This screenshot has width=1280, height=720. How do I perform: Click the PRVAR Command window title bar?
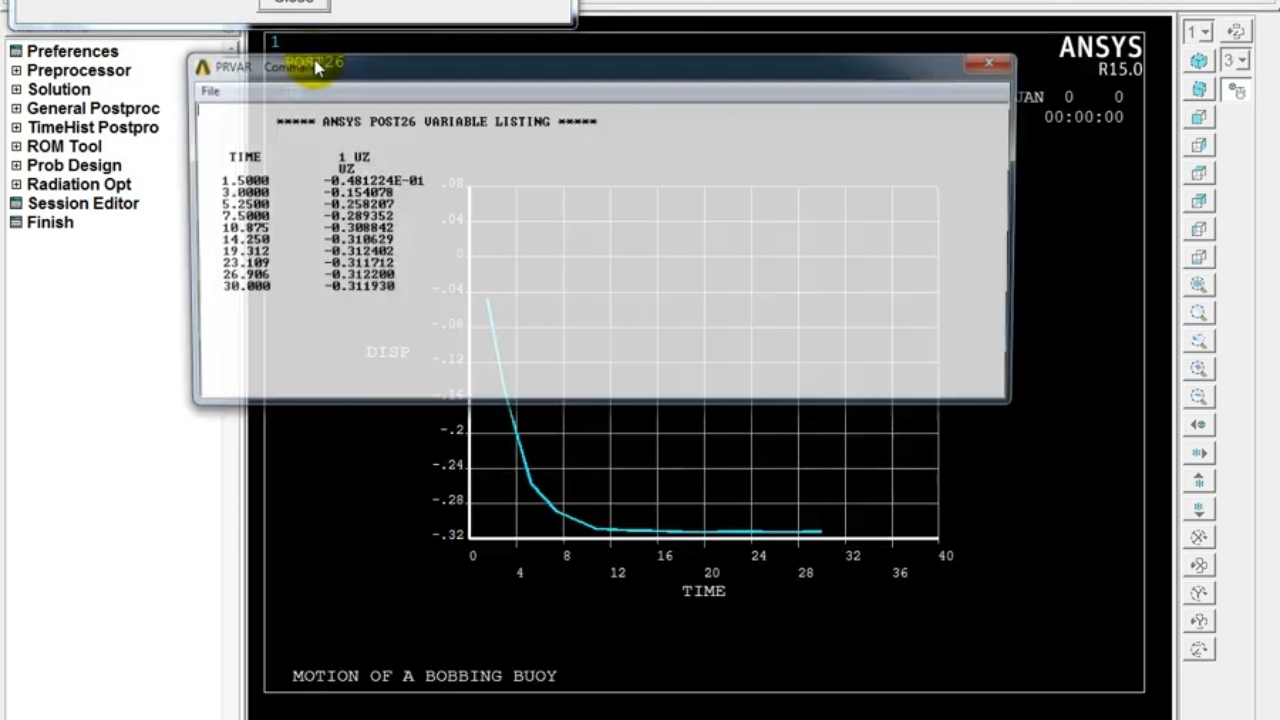click(x=600, y=67)
